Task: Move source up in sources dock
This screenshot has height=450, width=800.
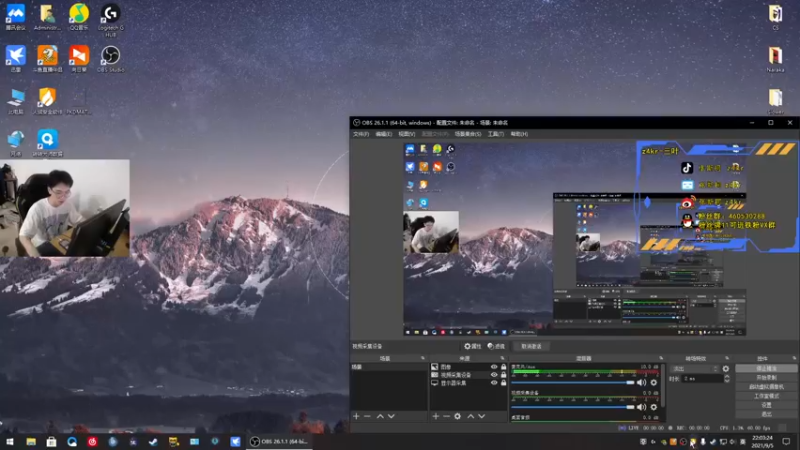Action: click(x=470, y=416)
